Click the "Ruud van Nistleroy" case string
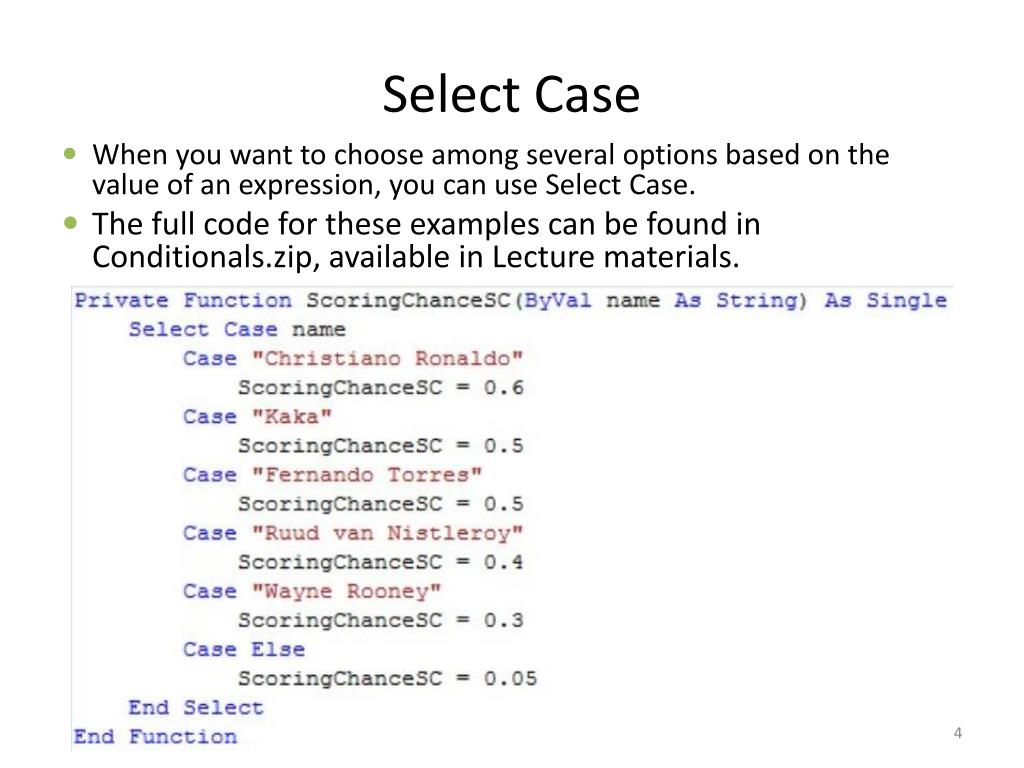The image size is (1024, 768). click(387, 533)
